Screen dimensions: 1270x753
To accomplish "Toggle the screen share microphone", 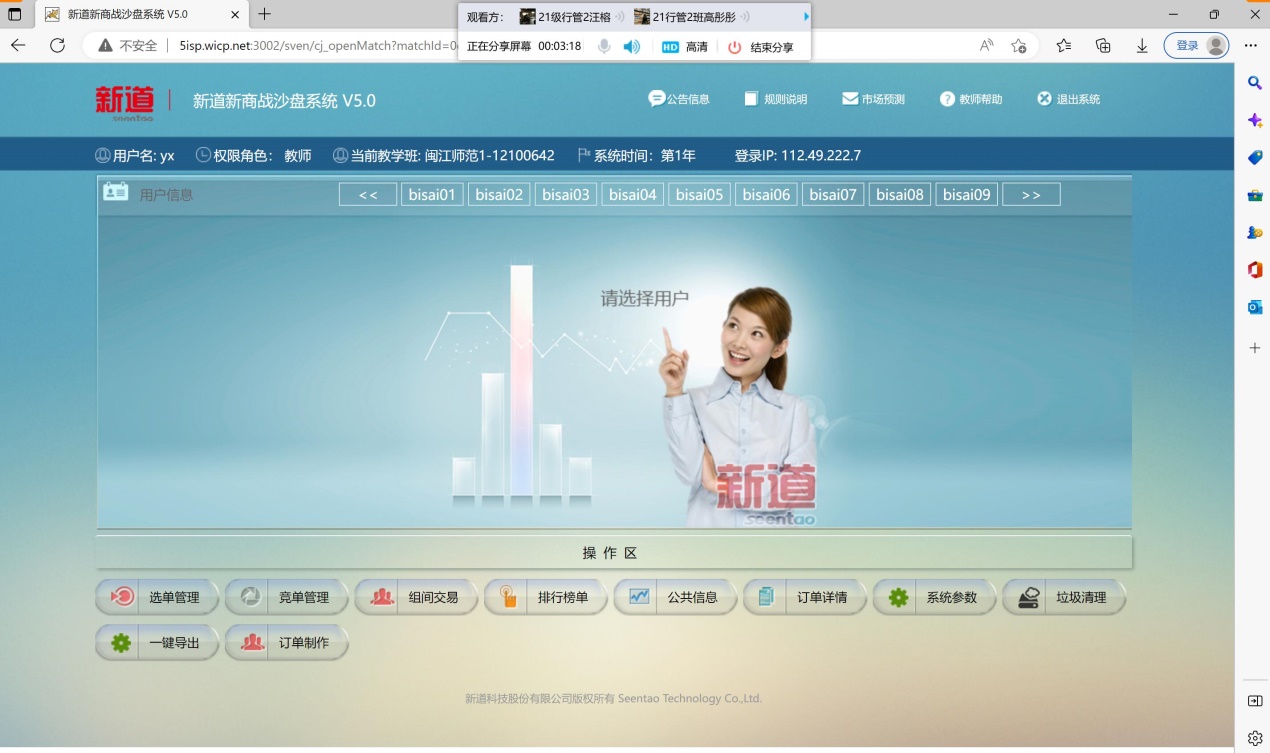I will pos(604,47).
